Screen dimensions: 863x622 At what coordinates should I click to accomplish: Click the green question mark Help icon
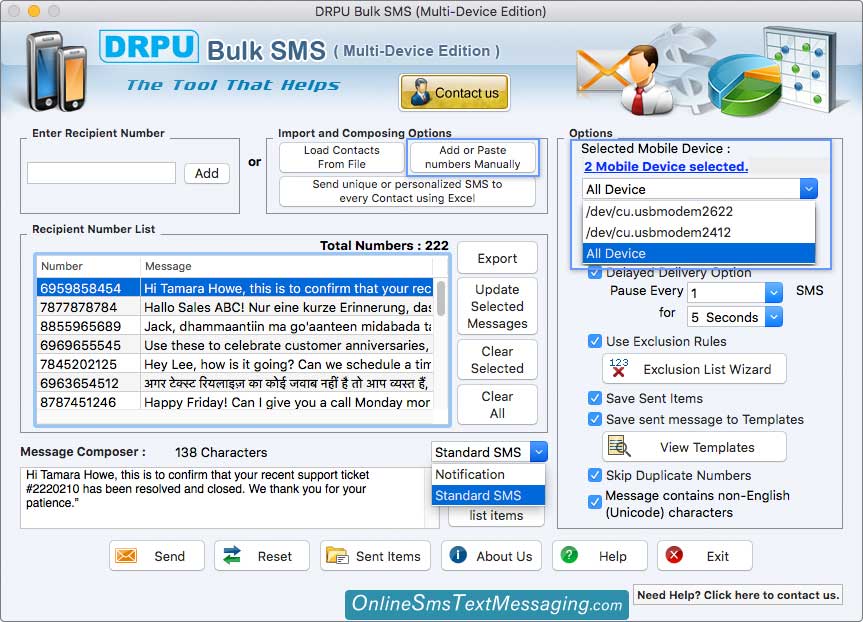(569, 555)
